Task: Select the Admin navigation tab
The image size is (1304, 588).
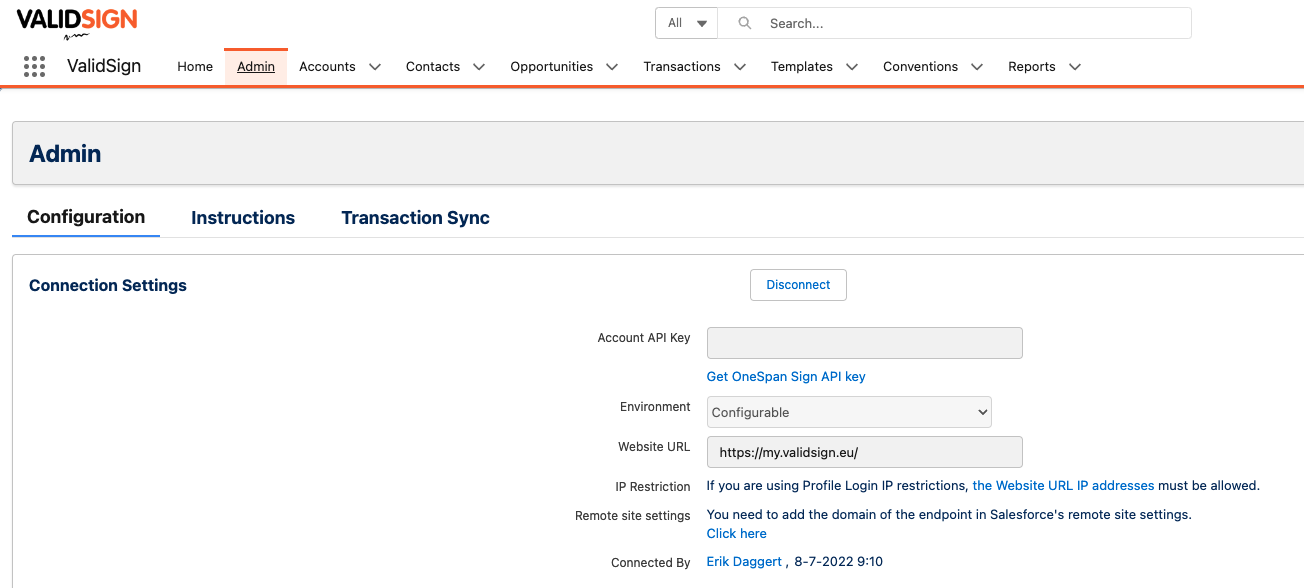Action: pyautogui.click(x=256, y=66)
